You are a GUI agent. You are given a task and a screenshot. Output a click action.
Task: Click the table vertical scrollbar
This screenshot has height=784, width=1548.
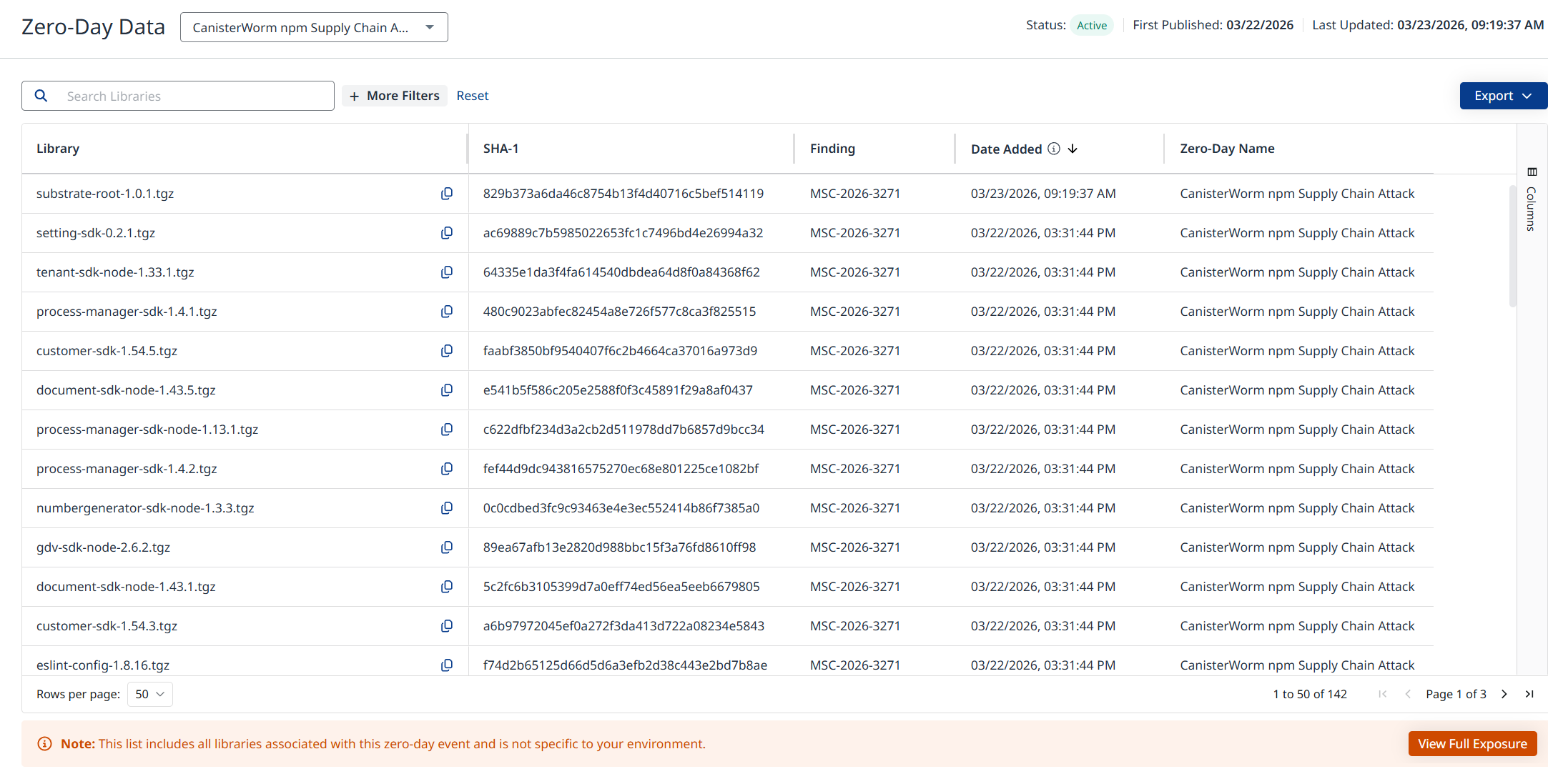[x=1512, y=246]
